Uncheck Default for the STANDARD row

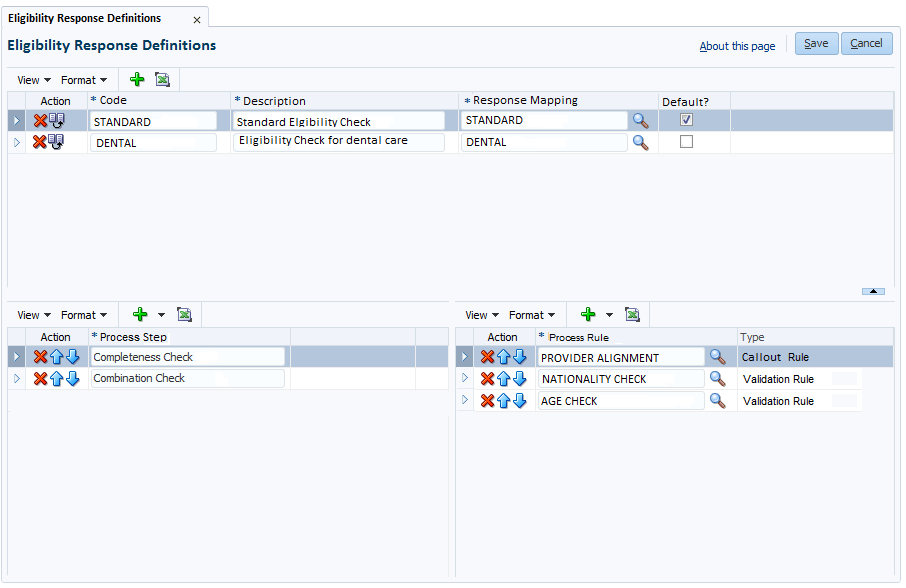686,120
